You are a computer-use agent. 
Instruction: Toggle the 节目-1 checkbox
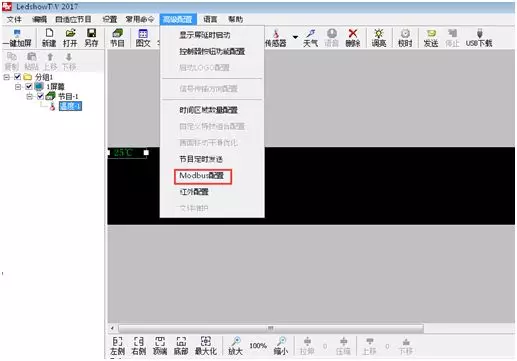[40, 96]
